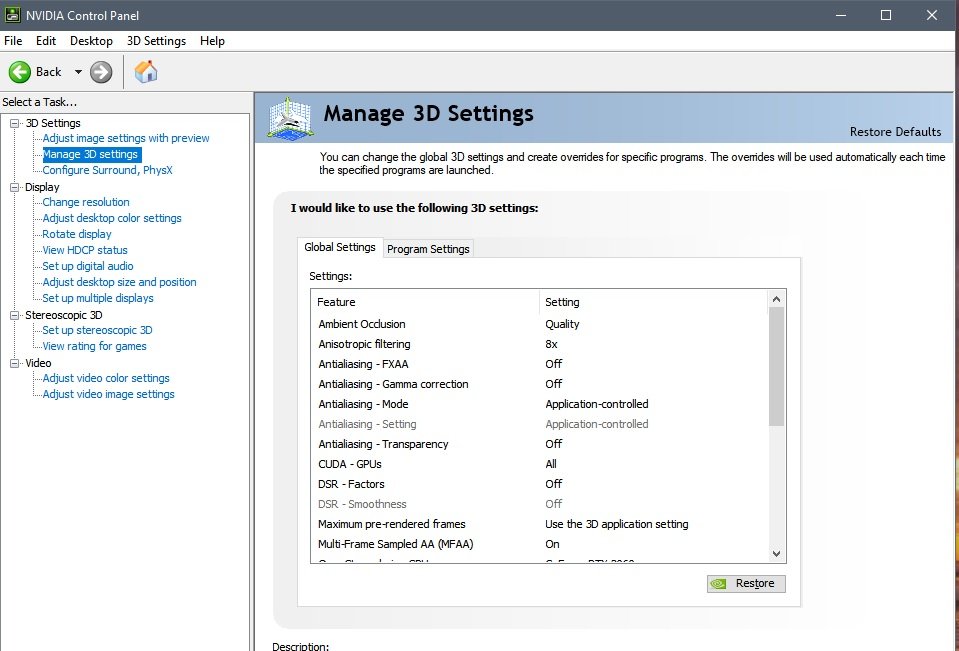
Task: Switch to the Global Settings tab
Action: (x=340, y=247)
